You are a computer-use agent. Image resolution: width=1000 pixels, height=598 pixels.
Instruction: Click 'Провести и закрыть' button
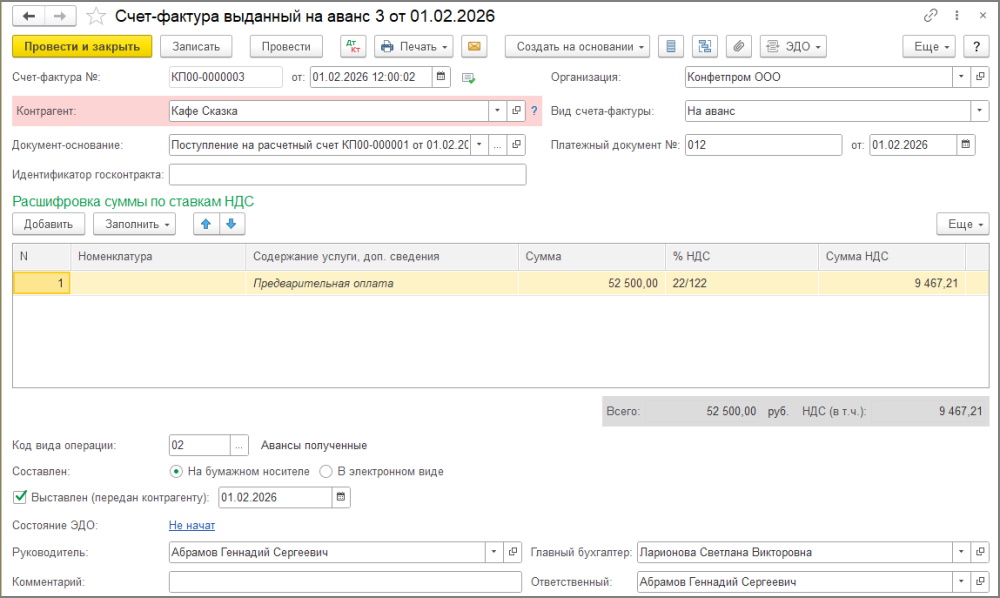(82, 46)
